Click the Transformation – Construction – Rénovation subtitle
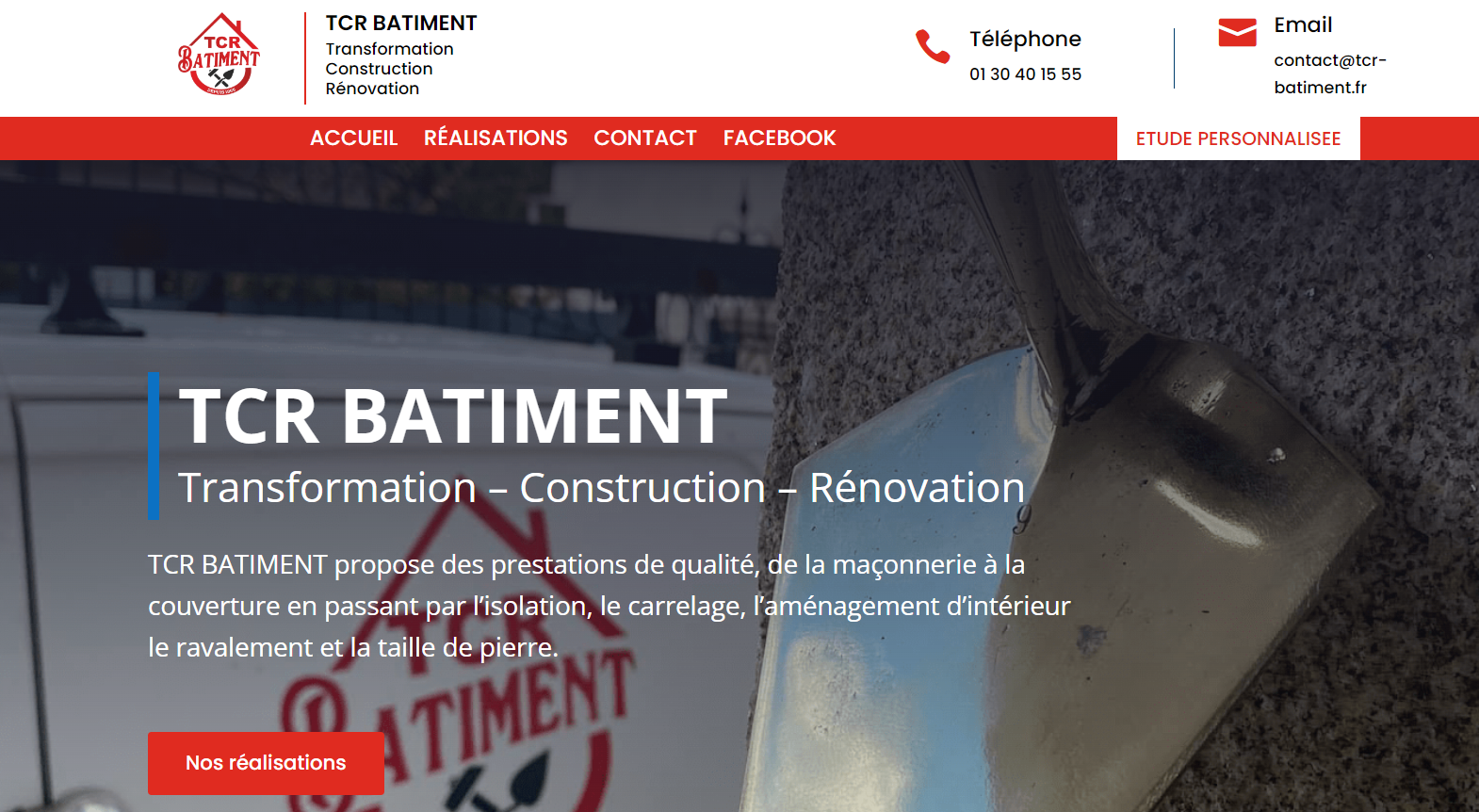 pos(601,488)
